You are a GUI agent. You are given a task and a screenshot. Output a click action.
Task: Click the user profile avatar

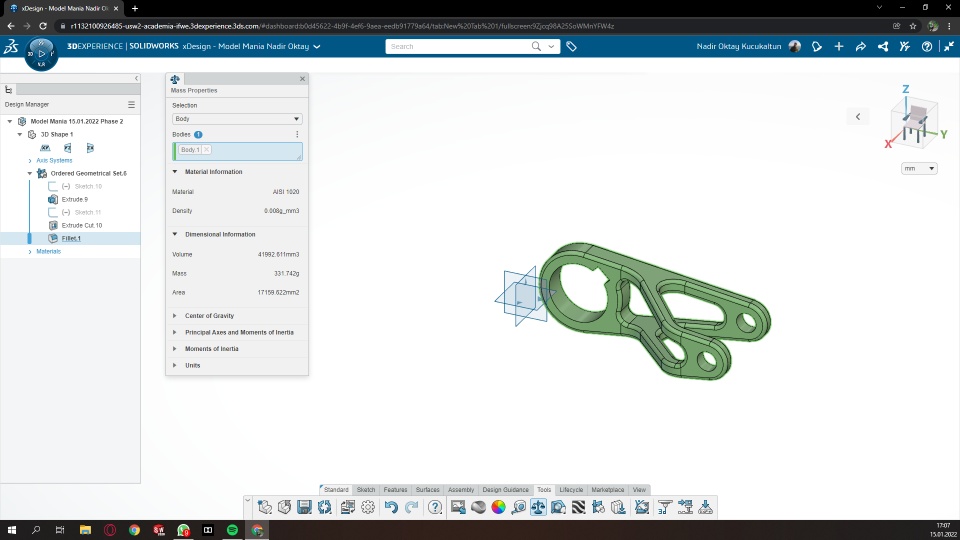(795, 47)
